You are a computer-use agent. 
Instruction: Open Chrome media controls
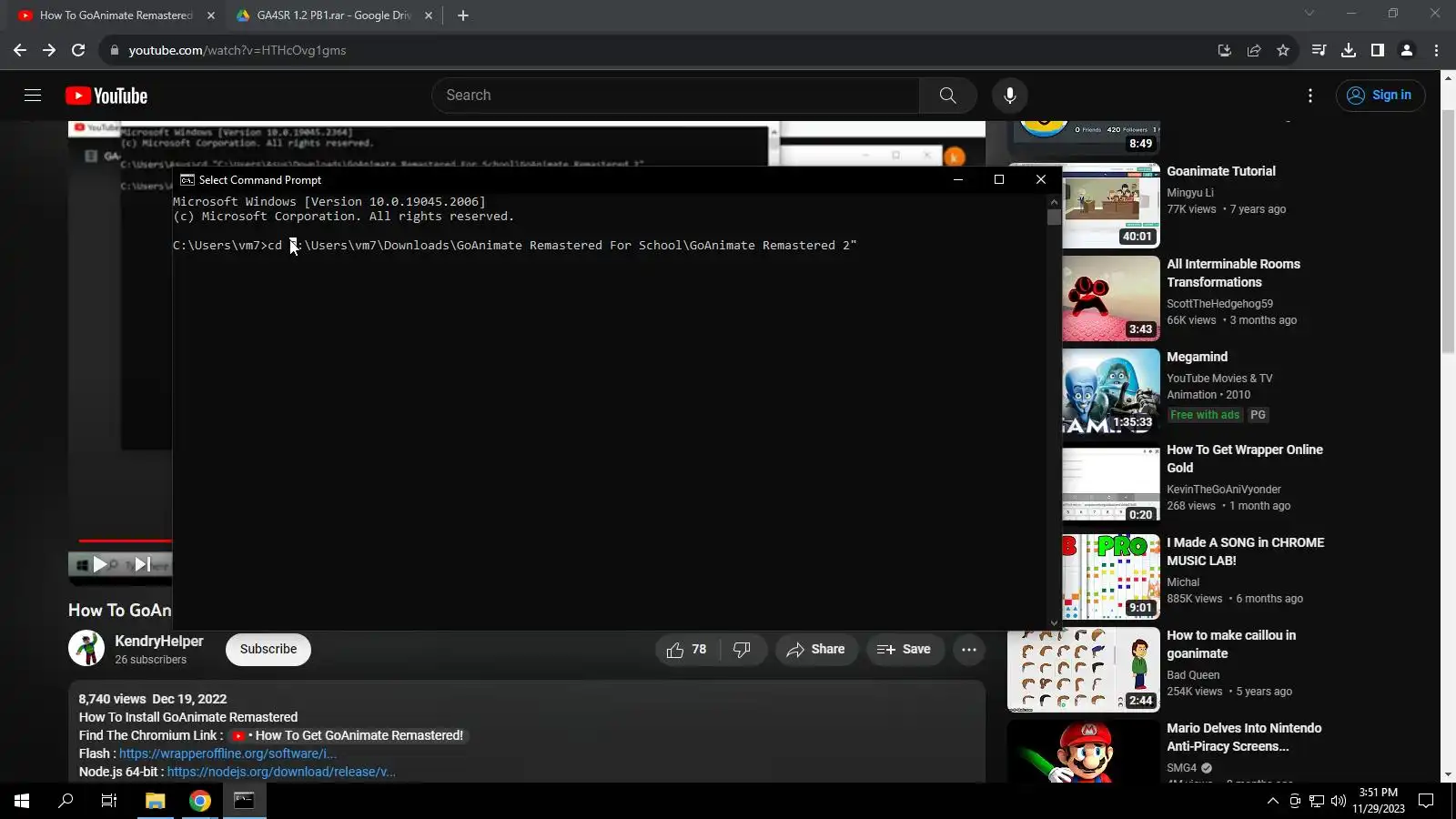pos(1319,50)
